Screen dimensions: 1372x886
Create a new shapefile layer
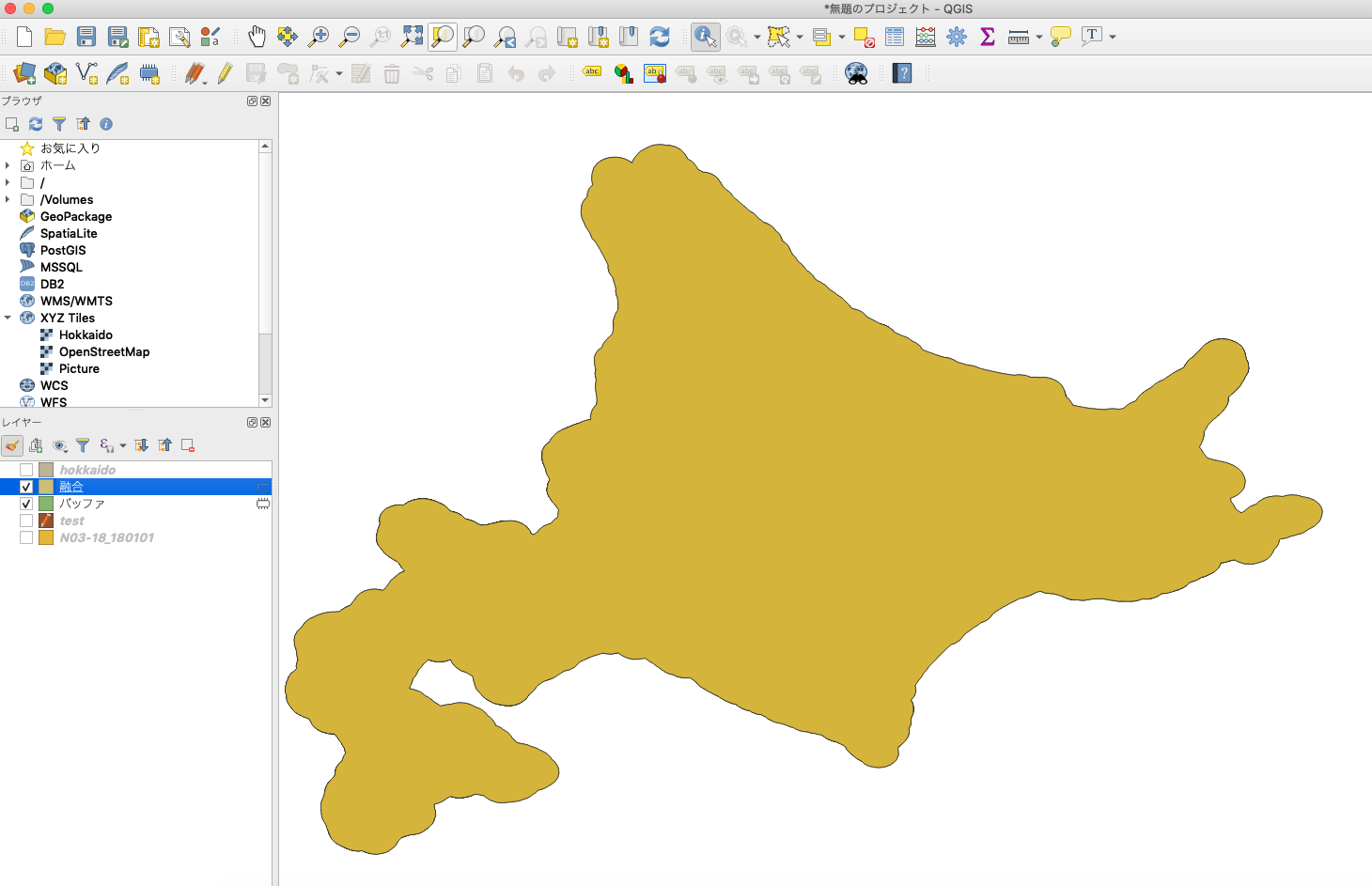(86, 73)
